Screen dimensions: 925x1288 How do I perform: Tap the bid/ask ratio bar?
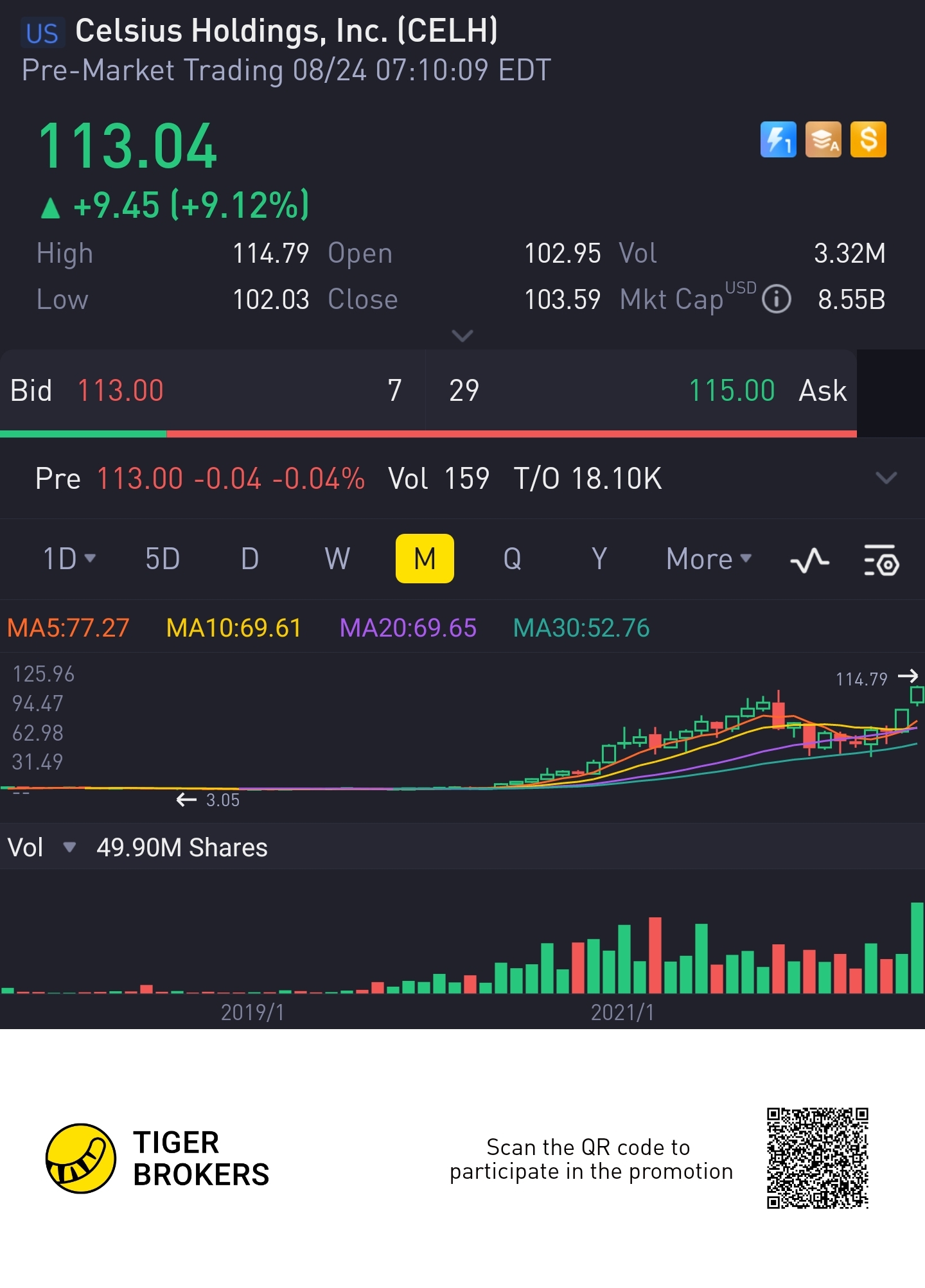point(428,434)
